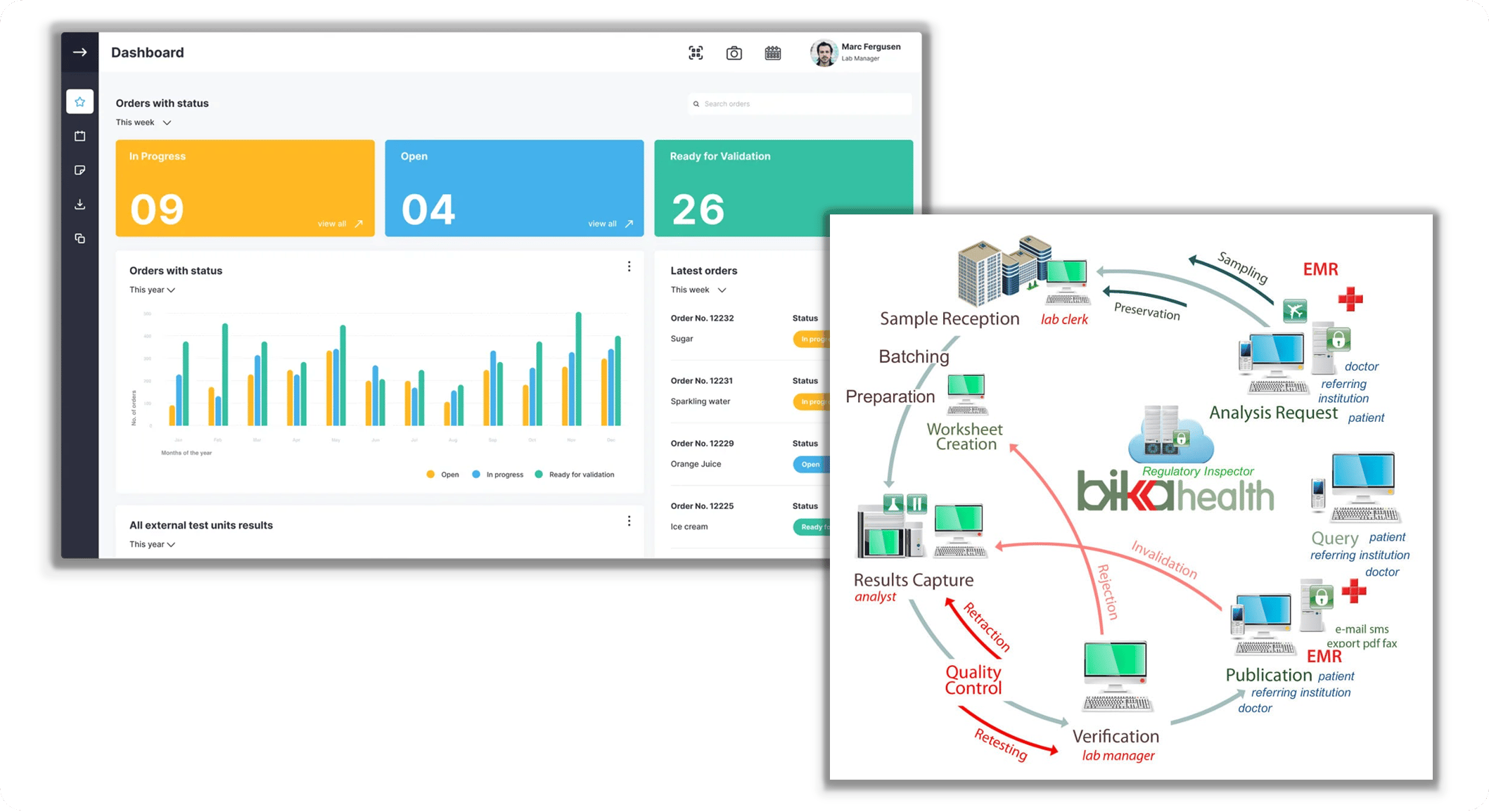Select the star favorites sidebar icon
This screenshot has width=1489, height=812.
80,102
